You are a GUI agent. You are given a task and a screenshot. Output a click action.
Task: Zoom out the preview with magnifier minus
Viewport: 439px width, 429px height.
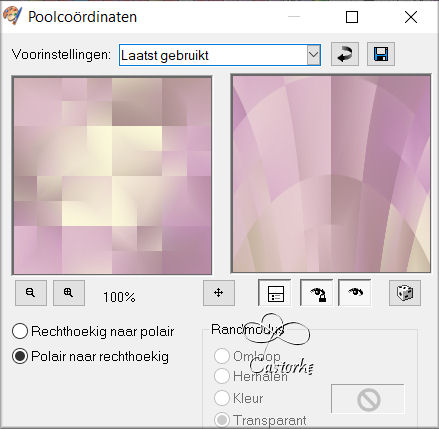(x=31, y=293)
